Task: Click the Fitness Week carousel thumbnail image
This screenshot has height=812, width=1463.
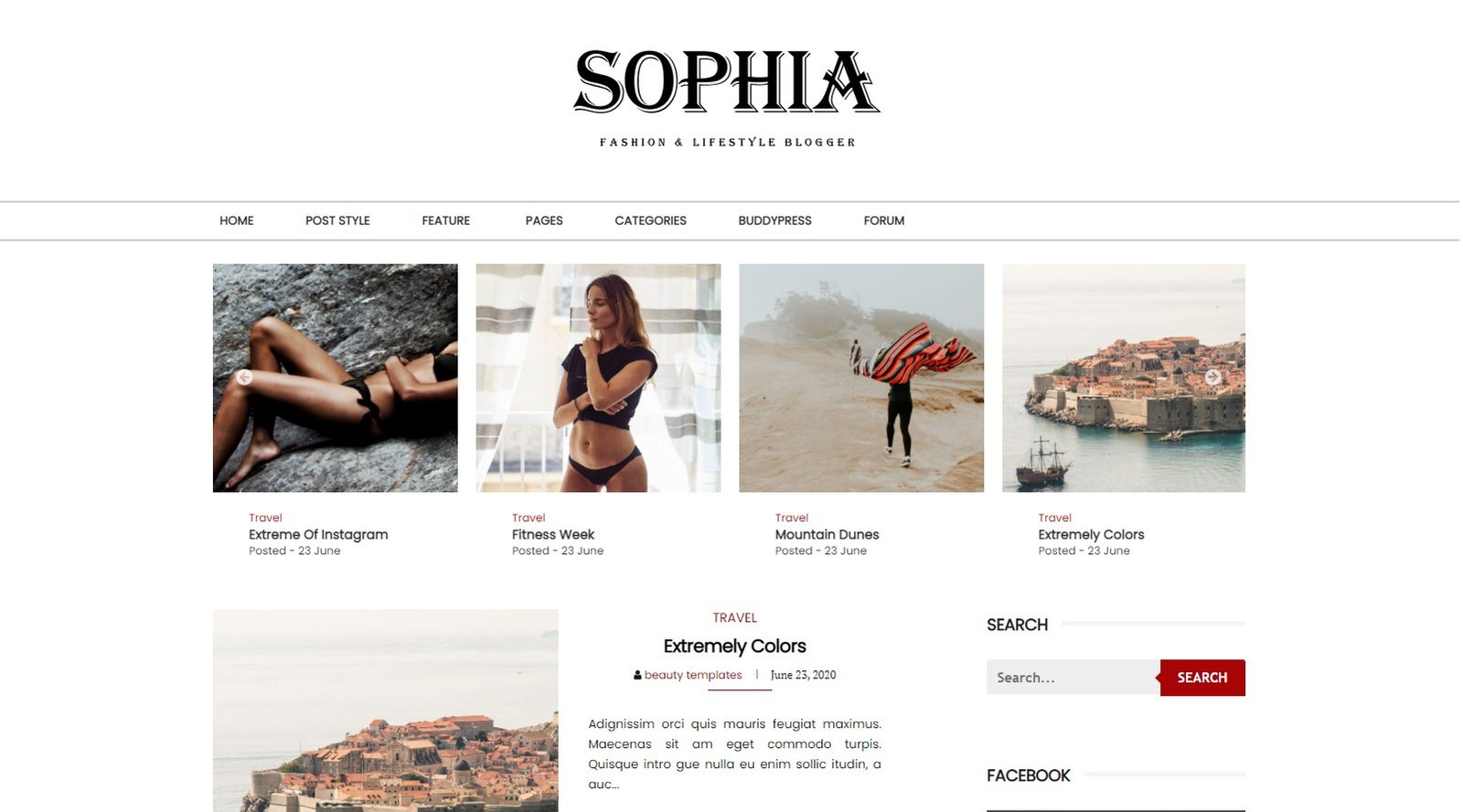Action: [598, 379]
